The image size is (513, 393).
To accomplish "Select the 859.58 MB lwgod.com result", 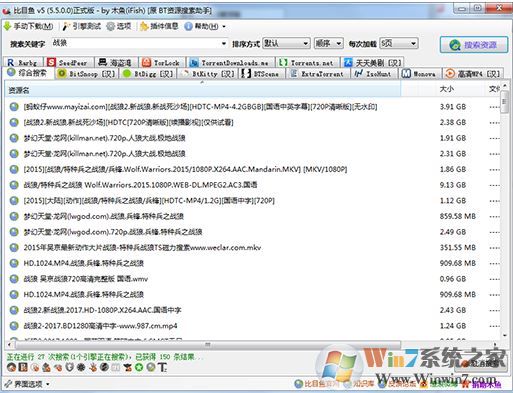I will pos(252,216).
